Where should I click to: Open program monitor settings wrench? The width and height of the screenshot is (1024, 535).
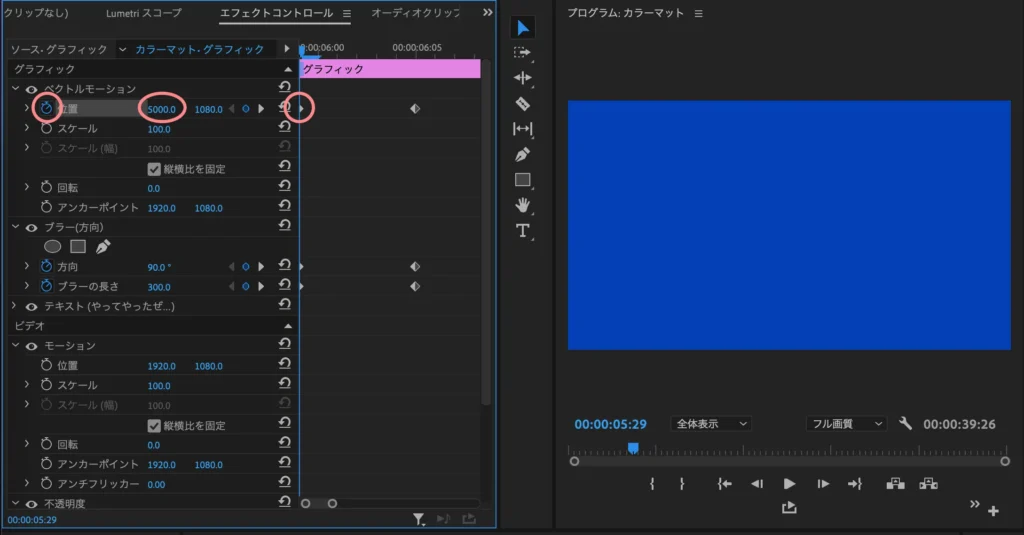click(905, 423)
